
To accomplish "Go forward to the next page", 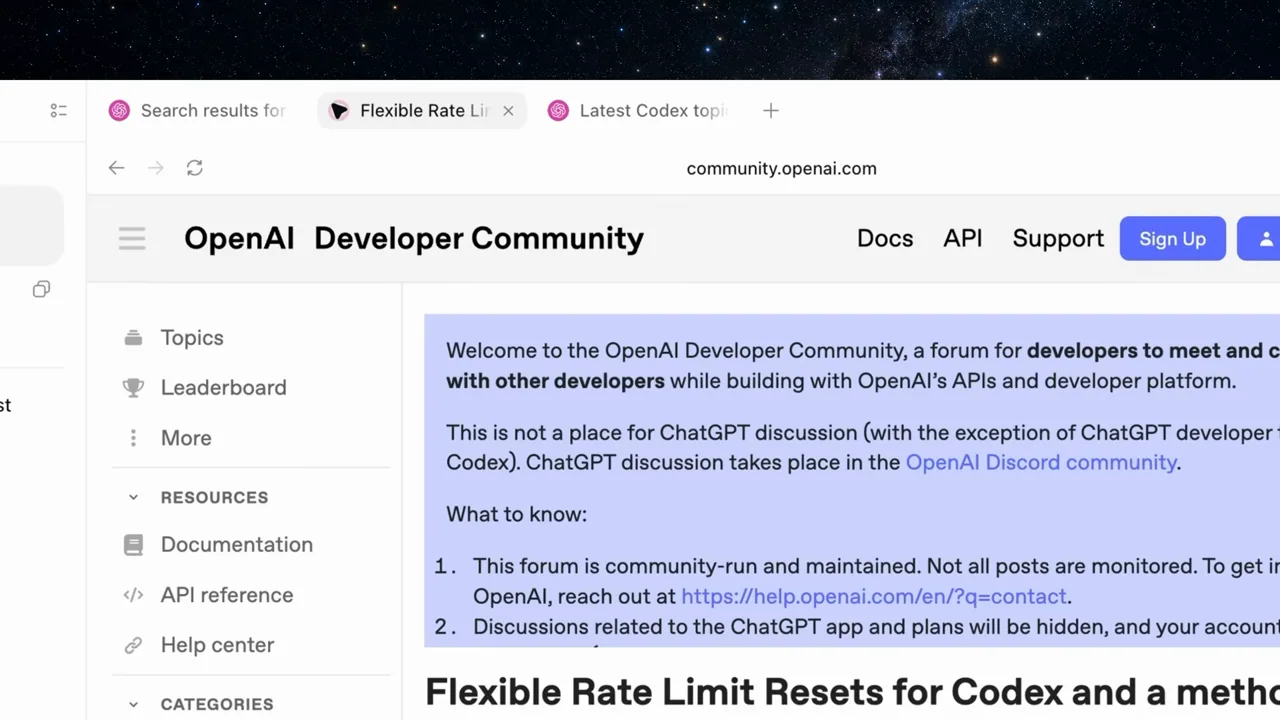I will 155,168.
